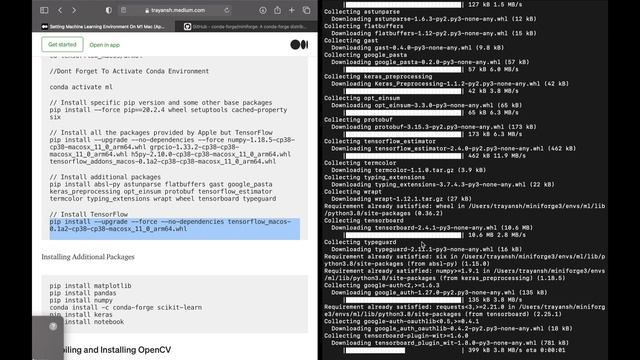This screenshot has width=640, height=360.
Task: Click the '// Install additional packages' comment line
Action: pyautogui.click(x=105, y=177)
